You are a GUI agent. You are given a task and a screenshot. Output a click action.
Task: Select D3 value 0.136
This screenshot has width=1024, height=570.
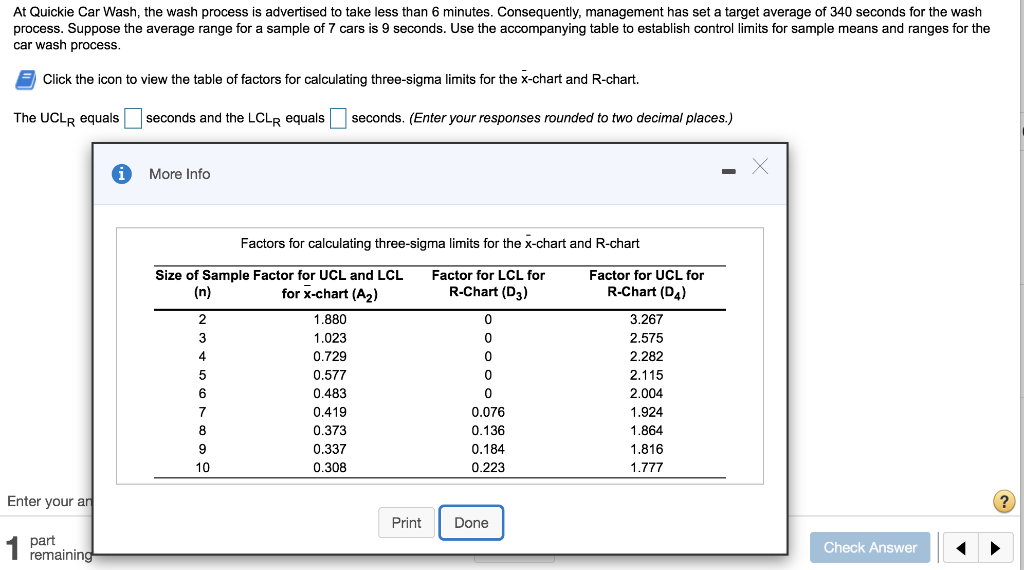[488, 431]
